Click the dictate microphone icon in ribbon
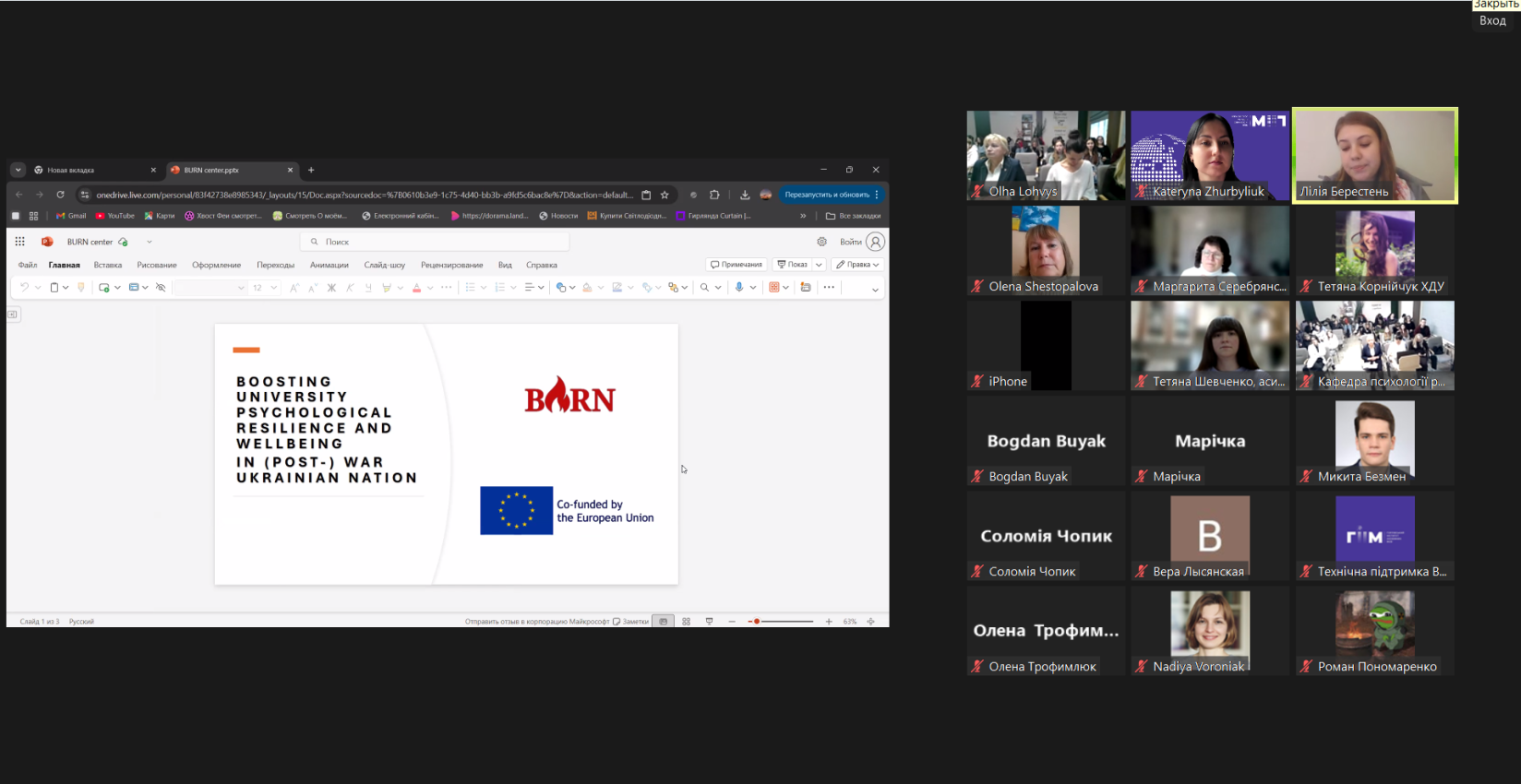The image size is (1521, 784). [x=738, y=288]
